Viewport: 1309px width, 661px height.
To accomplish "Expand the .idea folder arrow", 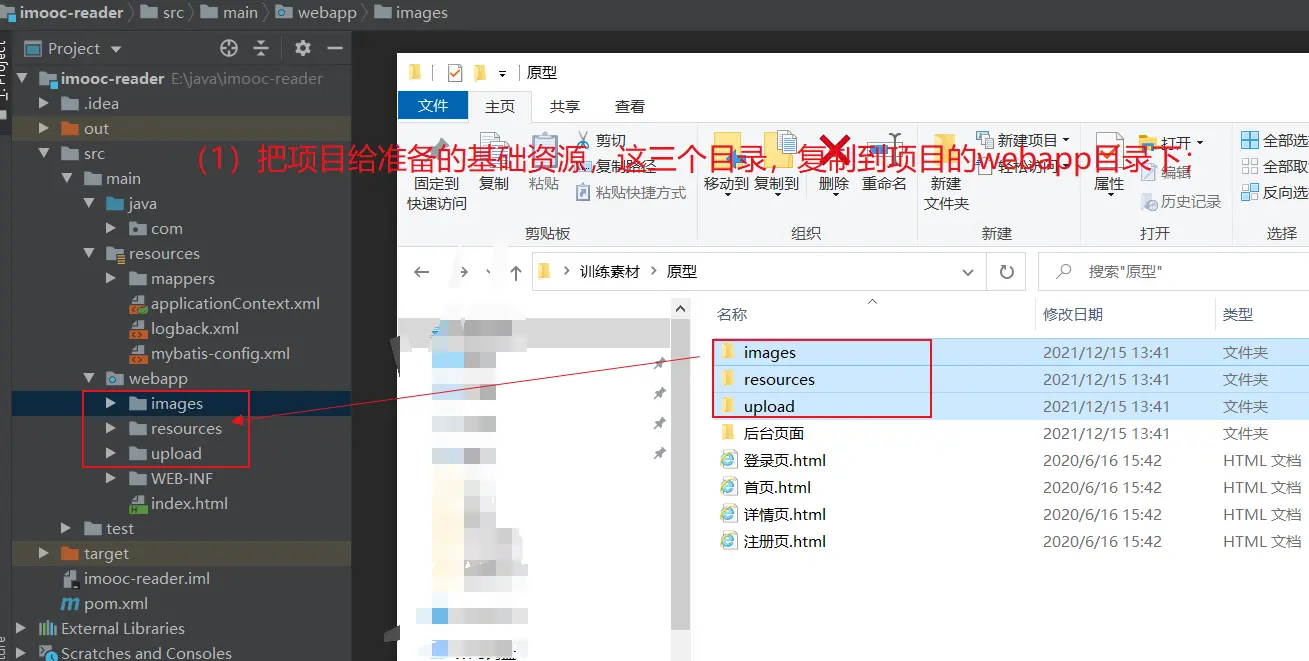I will [44, 103].
